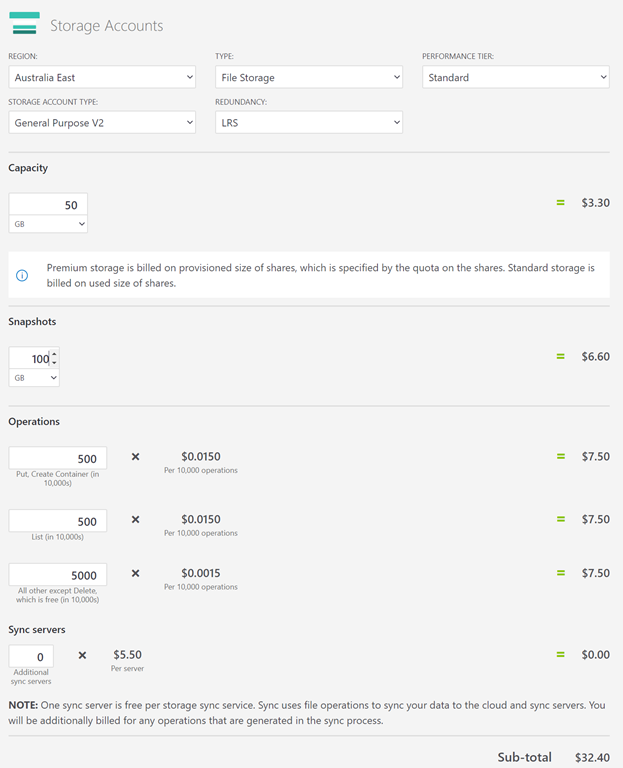The height and width of the screenshot is (768, 623).
Task: Increase Snapshots value with up stepper arrow
Action: coord(54,354)
